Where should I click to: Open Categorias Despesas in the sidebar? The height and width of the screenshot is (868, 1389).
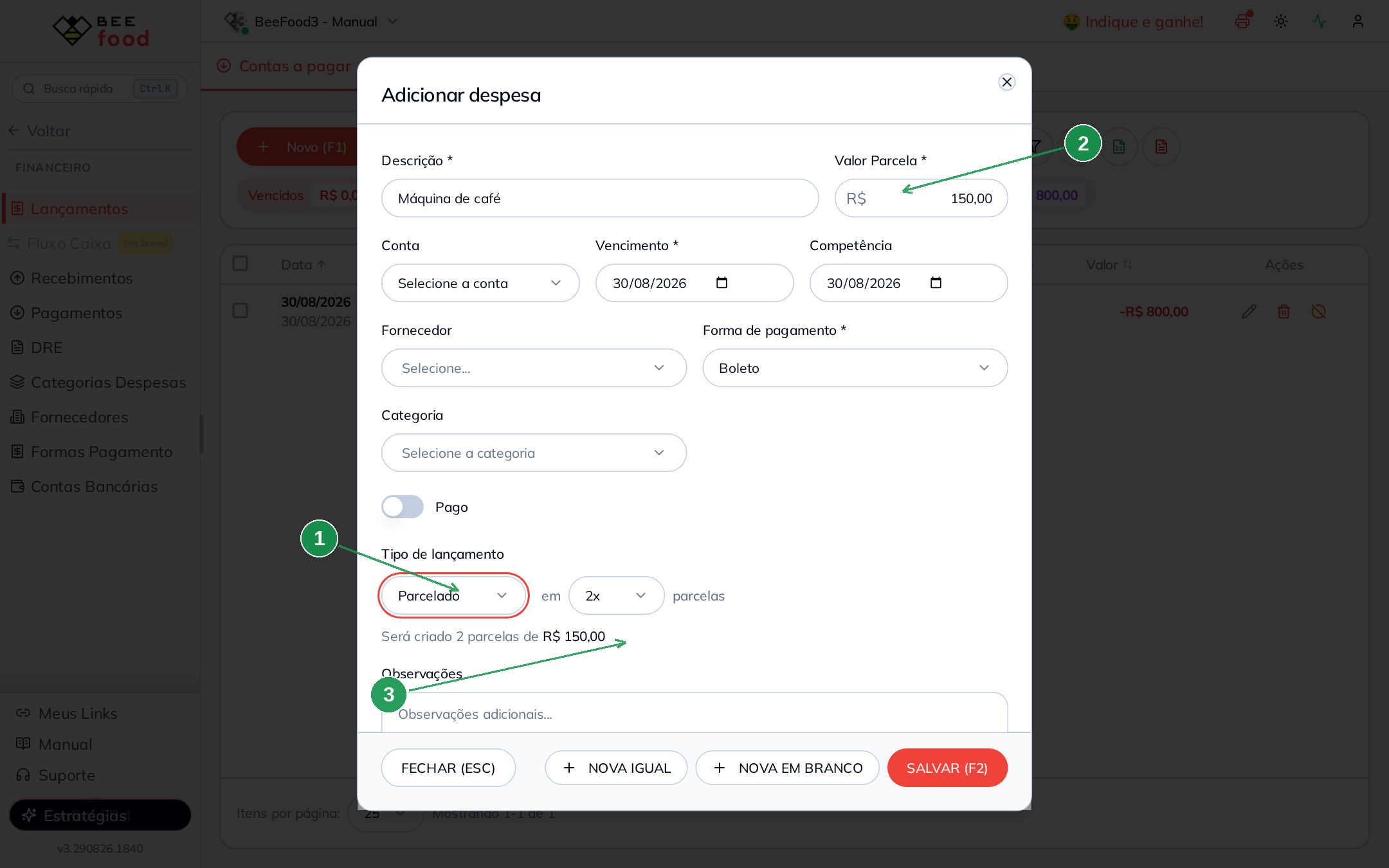click(x=100, y=383)
